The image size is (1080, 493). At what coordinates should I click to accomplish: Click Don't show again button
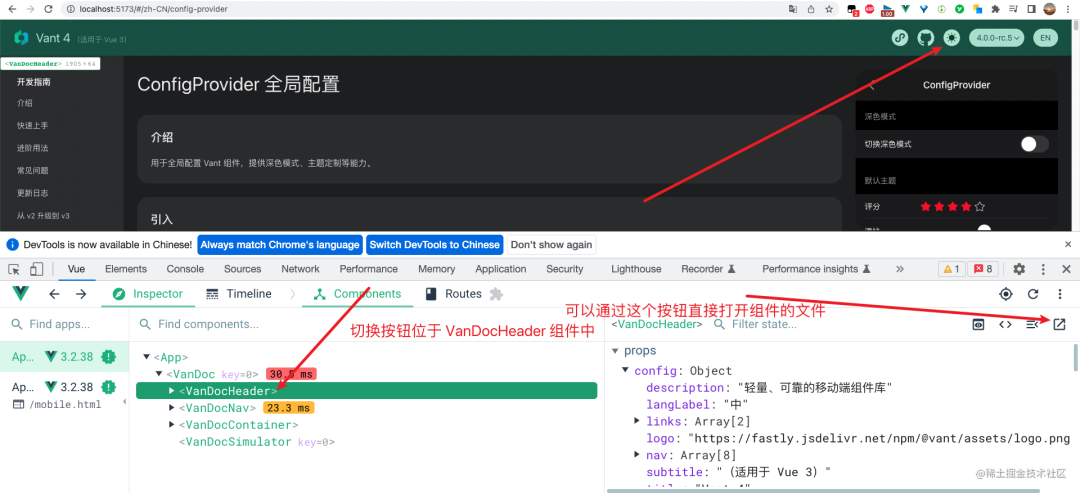point(551,244)
